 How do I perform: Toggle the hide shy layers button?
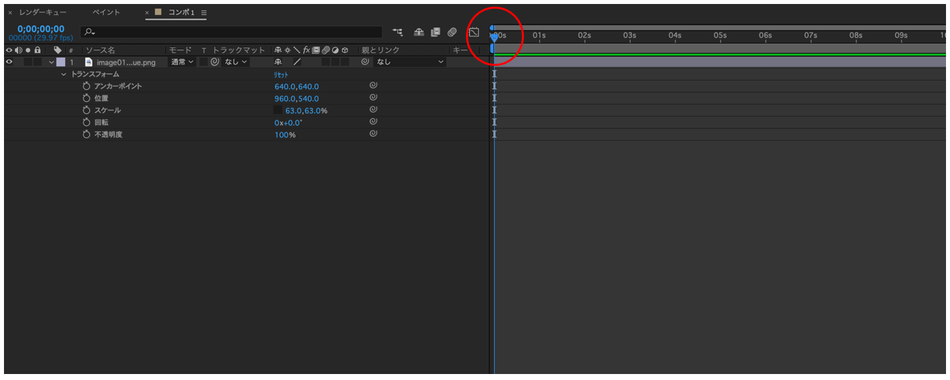pos(419,32)
